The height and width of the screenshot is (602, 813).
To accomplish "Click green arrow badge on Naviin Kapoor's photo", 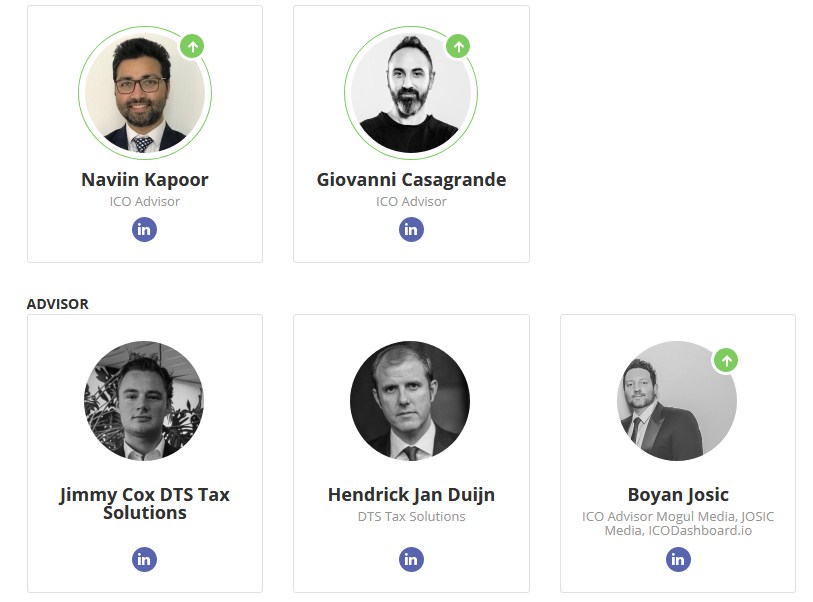I will (192, 47).
